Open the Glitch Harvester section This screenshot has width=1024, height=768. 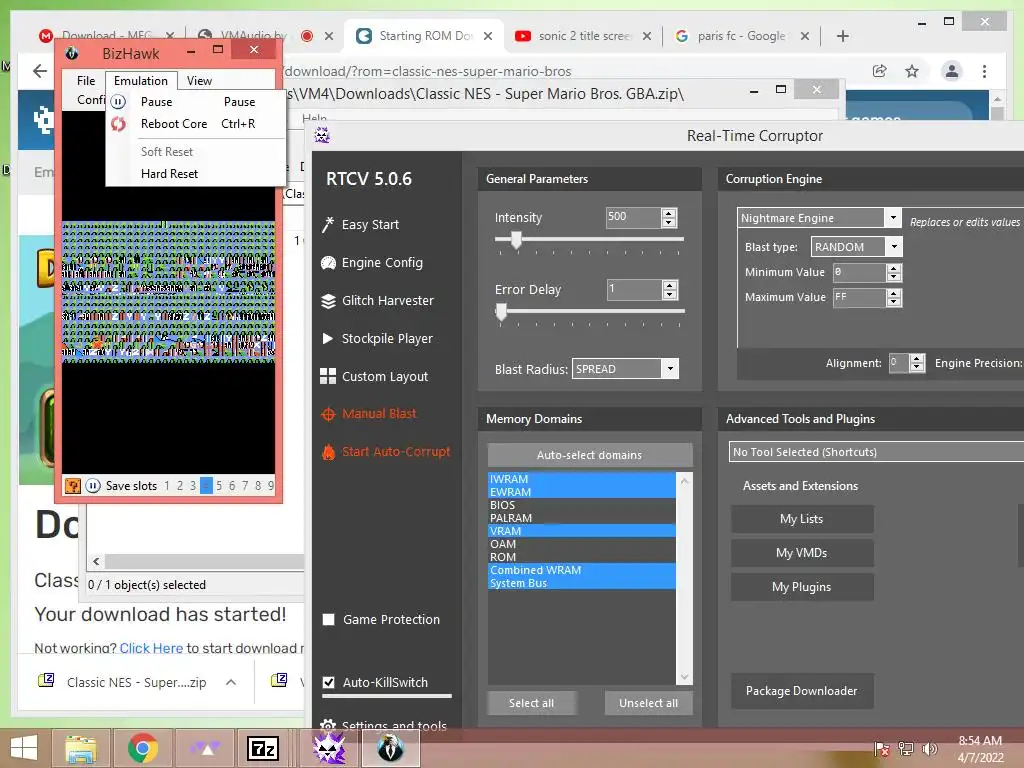[x=377, y=300]
